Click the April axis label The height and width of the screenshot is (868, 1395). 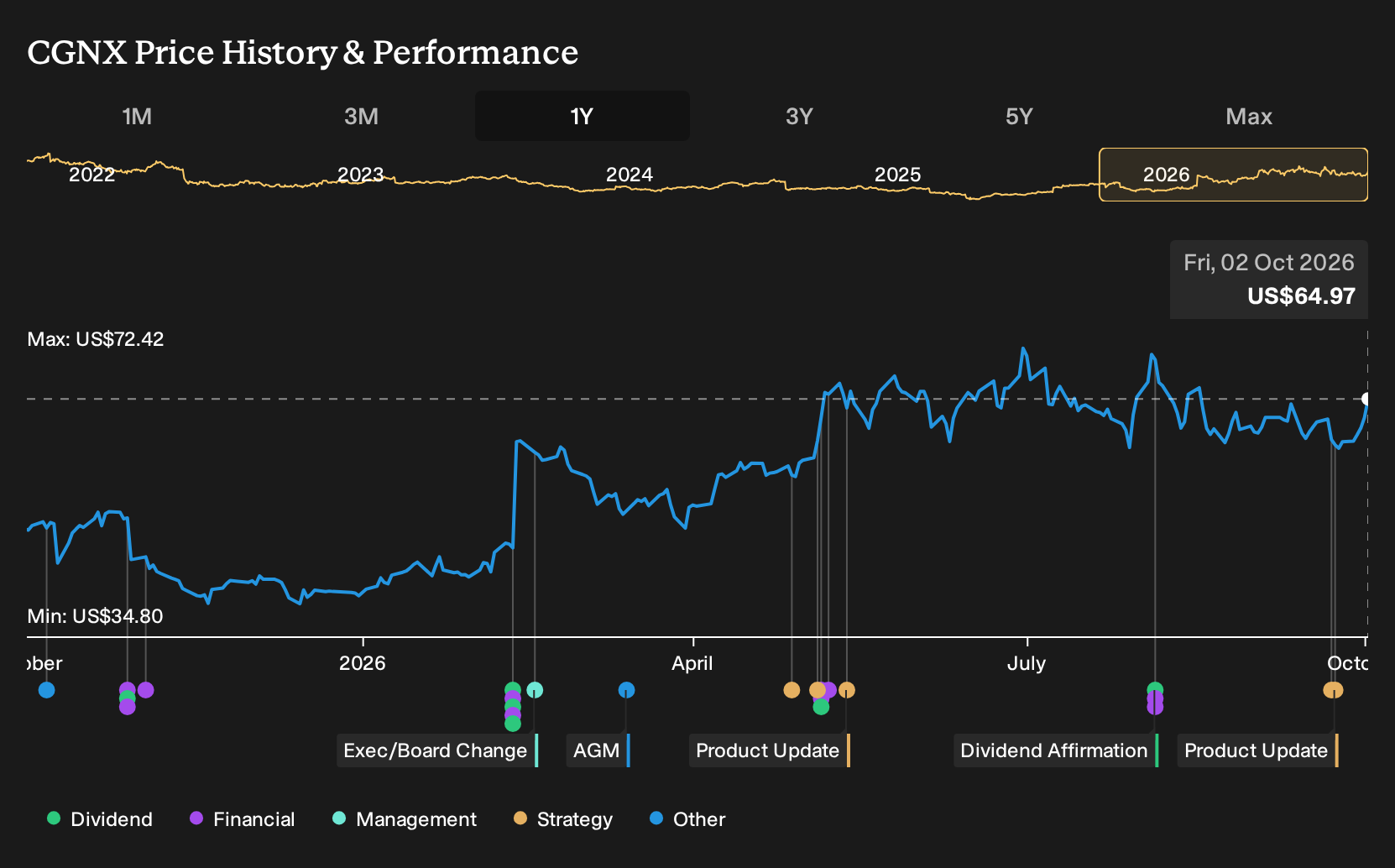coord(692,663)
